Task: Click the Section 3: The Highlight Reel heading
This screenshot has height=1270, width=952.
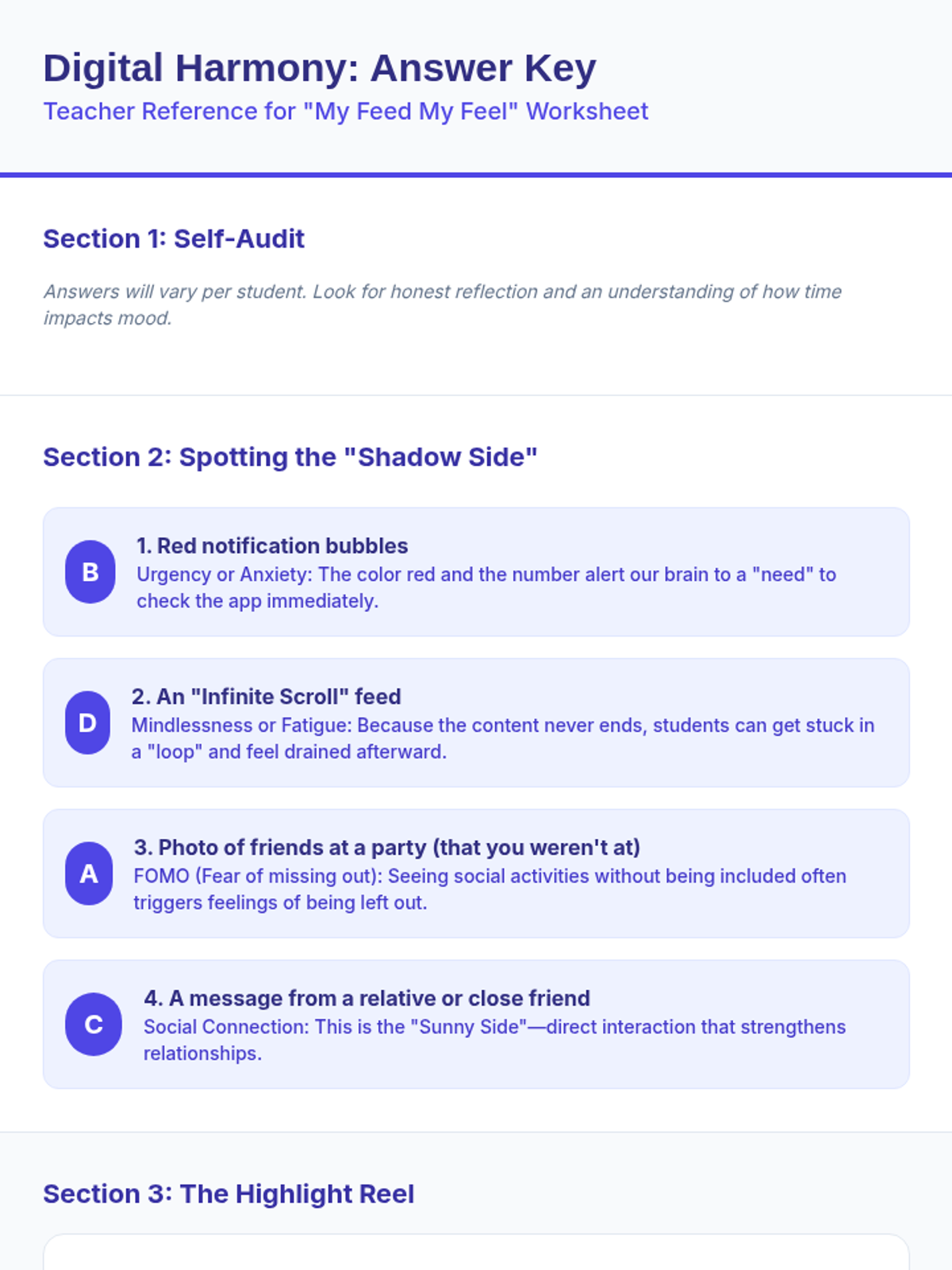Action: coord(228,1194)
